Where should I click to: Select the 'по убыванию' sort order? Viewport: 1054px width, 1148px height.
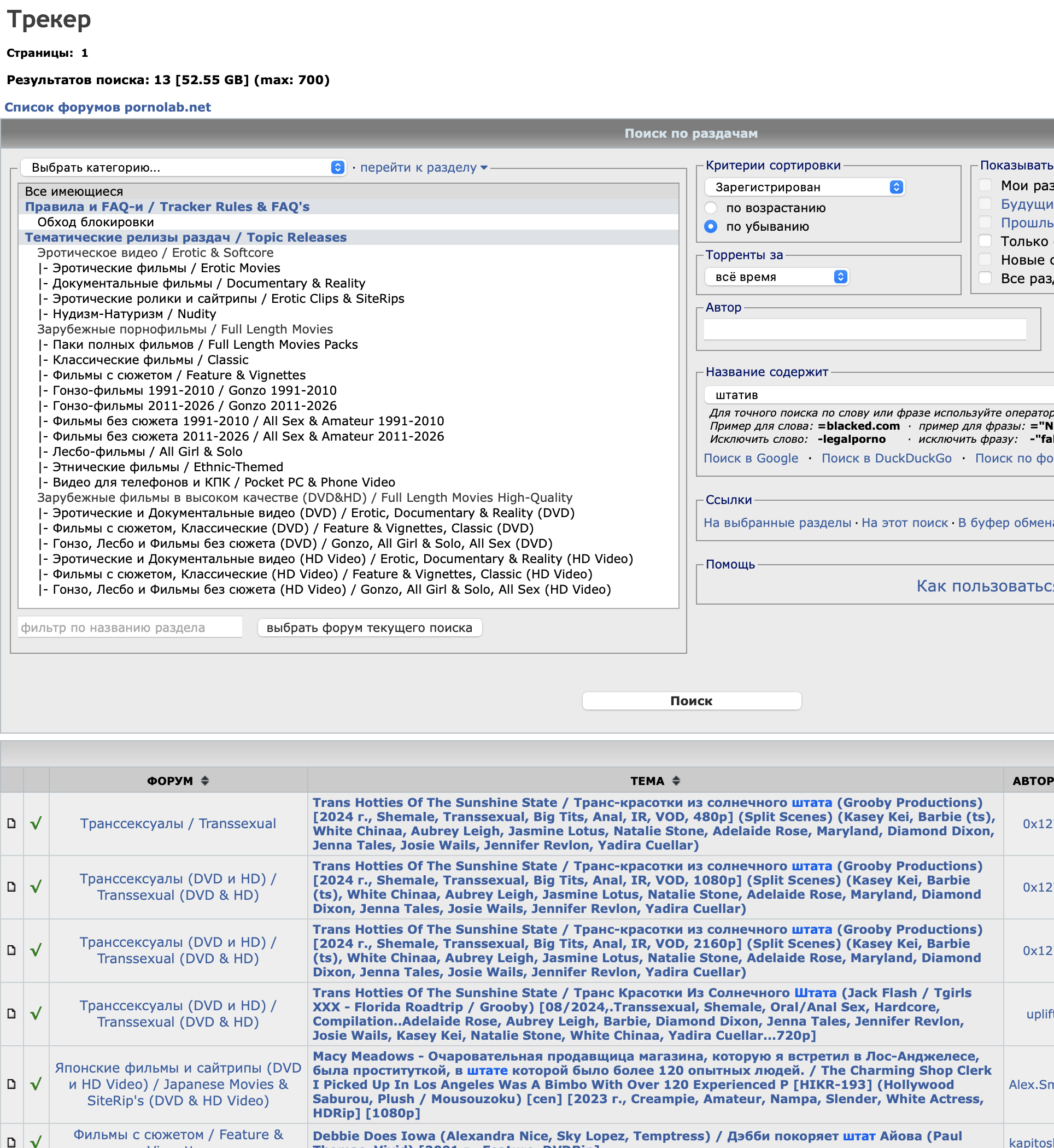click(711, 226)
